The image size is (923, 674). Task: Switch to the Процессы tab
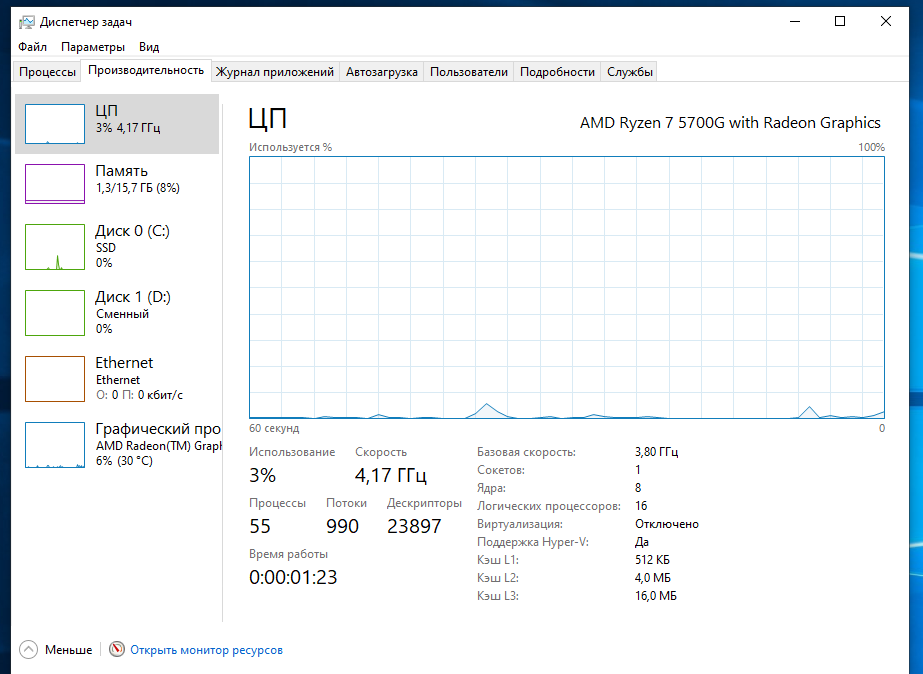[x=47, y=72]
